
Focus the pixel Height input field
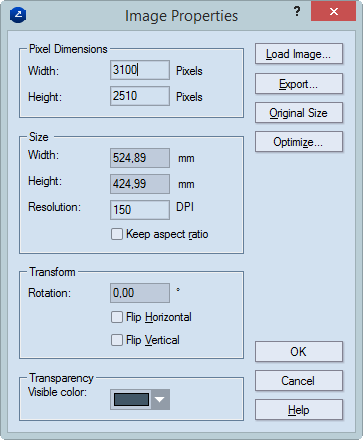tap(140, 96)
